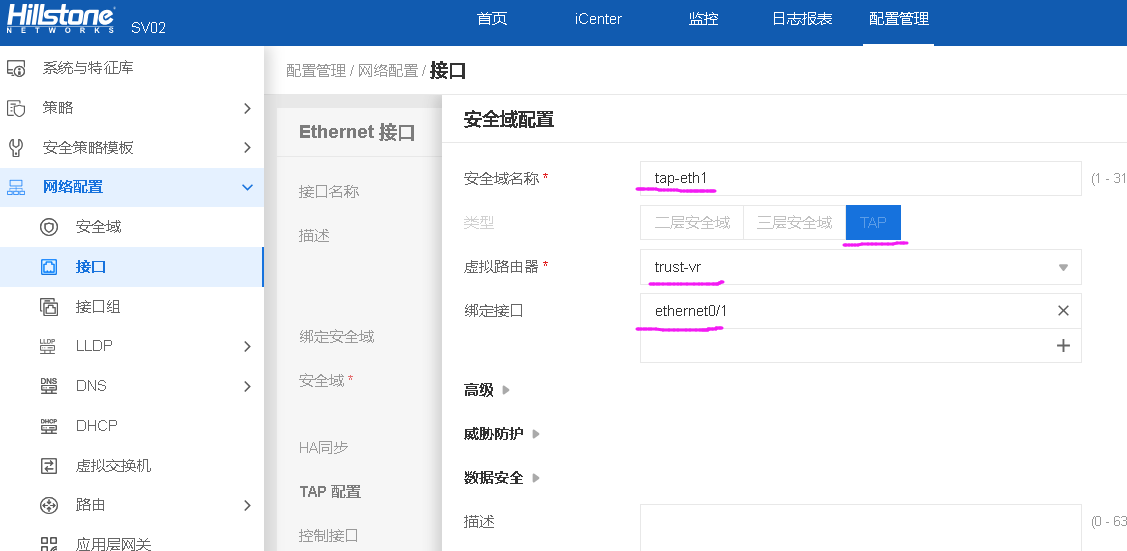Click the 安全域名称 input field

(860, 178)
